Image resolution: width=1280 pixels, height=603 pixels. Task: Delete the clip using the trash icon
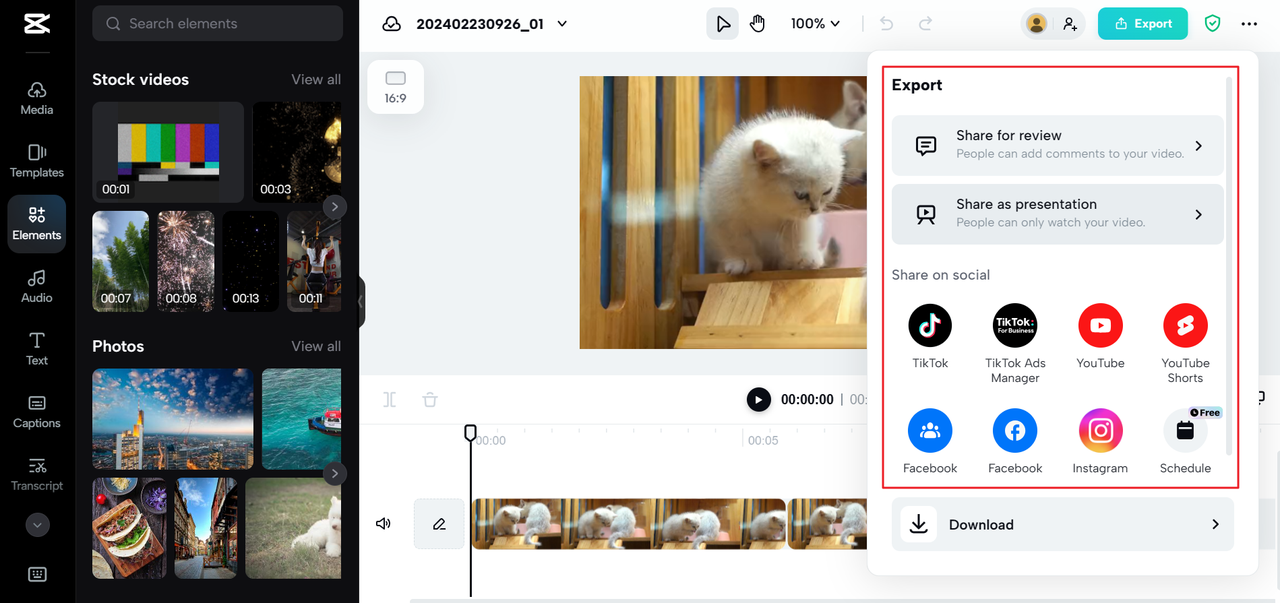pos(429,399)
